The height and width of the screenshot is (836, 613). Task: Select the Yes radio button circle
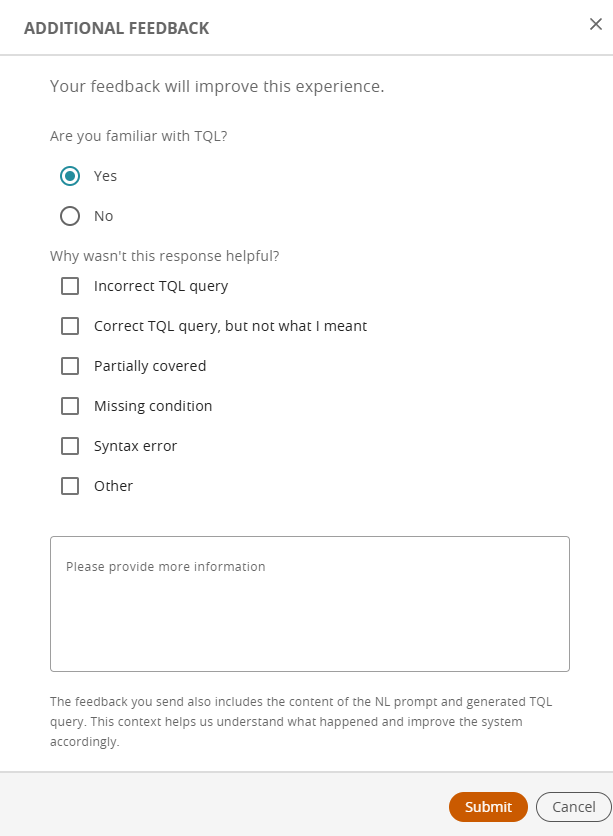[70, 176]
